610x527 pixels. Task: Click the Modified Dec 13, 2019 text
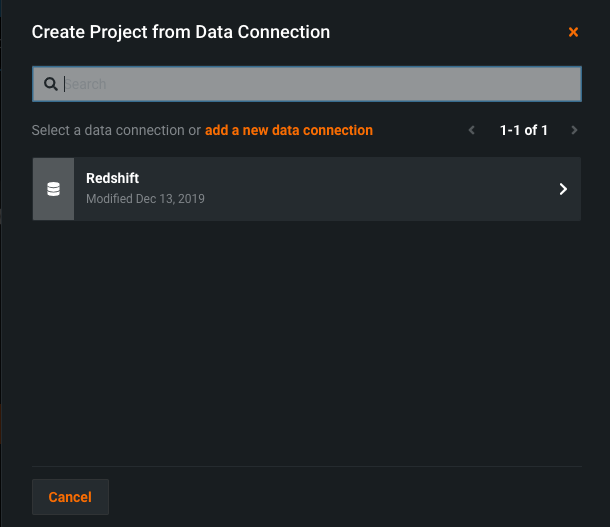pyautogui.click(x=145, y=199)
